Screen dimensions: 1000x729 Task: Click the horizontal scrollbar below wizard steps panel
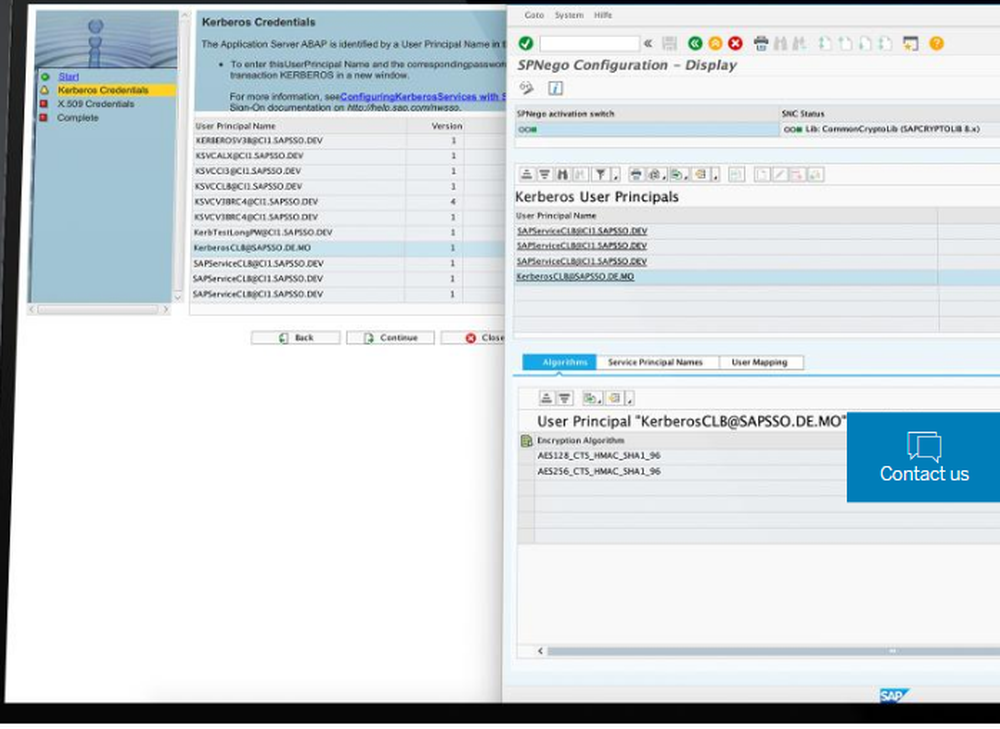point(98,309)
